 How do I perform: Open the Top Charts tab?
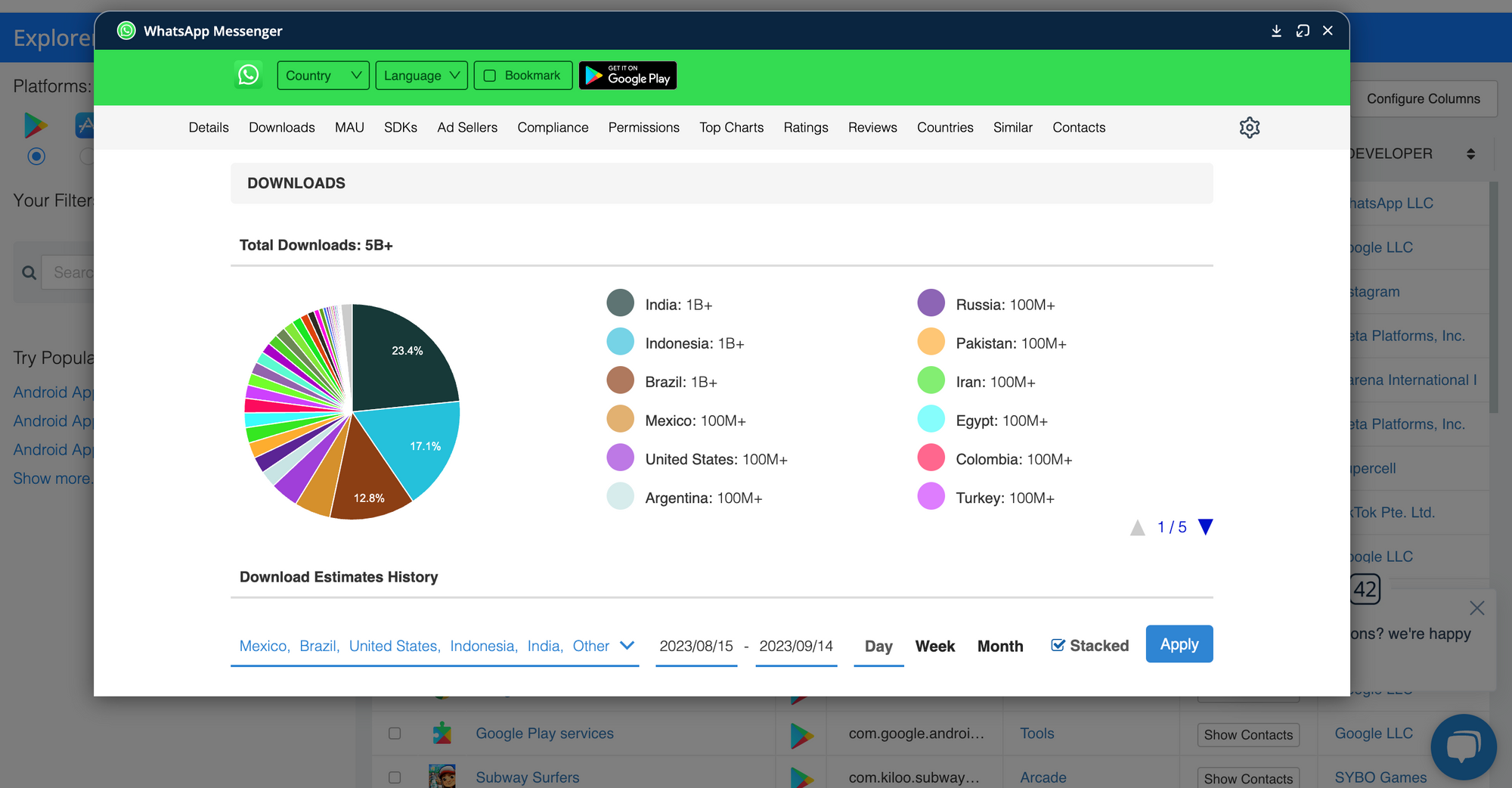pos(731,127)
